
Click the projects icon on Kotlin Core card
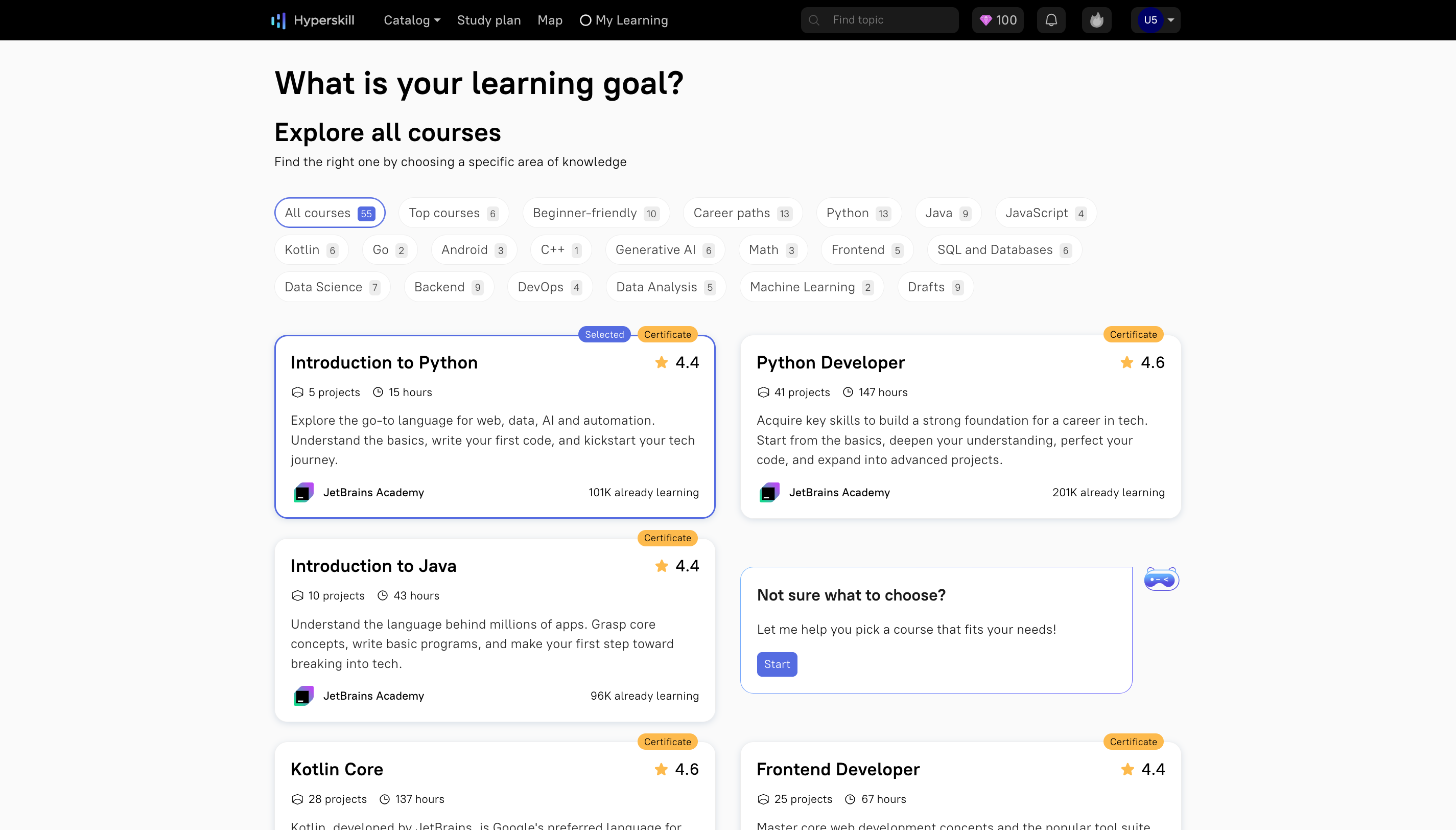click(297, 799)
